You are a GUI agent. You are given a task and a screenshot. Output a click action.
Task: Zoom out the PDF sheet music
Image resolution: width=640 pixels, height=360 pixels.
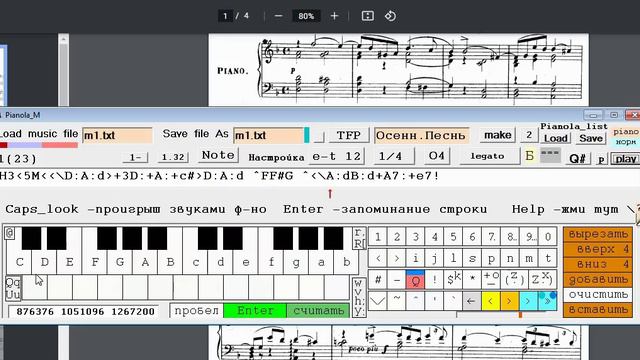tap(279, 16)
